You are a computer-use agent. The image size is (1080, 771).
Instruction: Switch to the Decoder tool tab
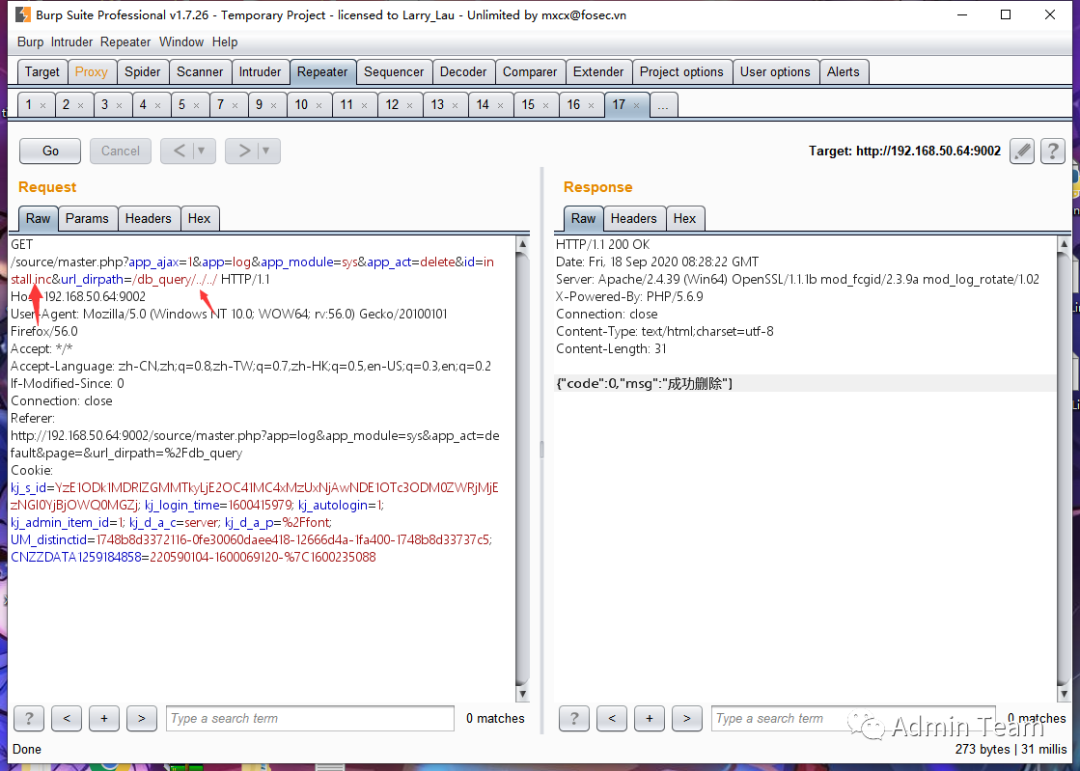click(x=463, y=72)
